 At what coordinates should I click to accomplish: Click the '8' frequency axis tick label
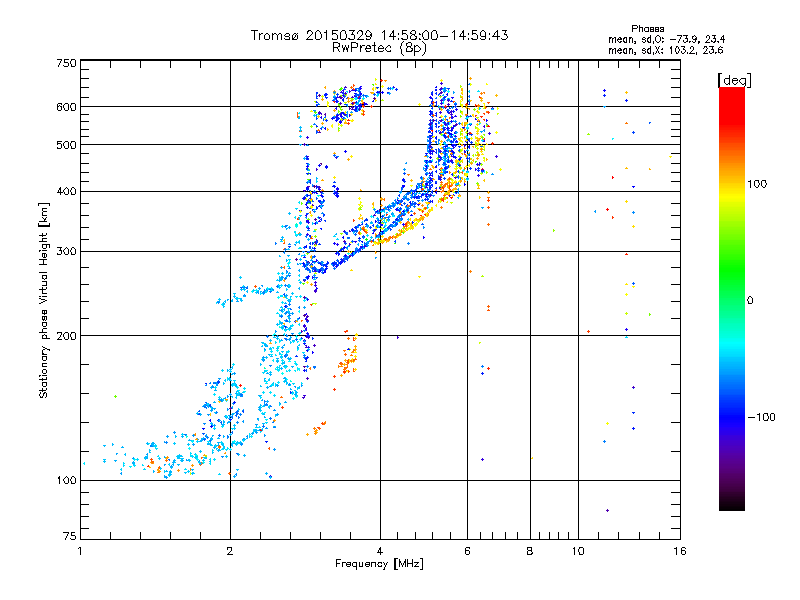[530, 551]
